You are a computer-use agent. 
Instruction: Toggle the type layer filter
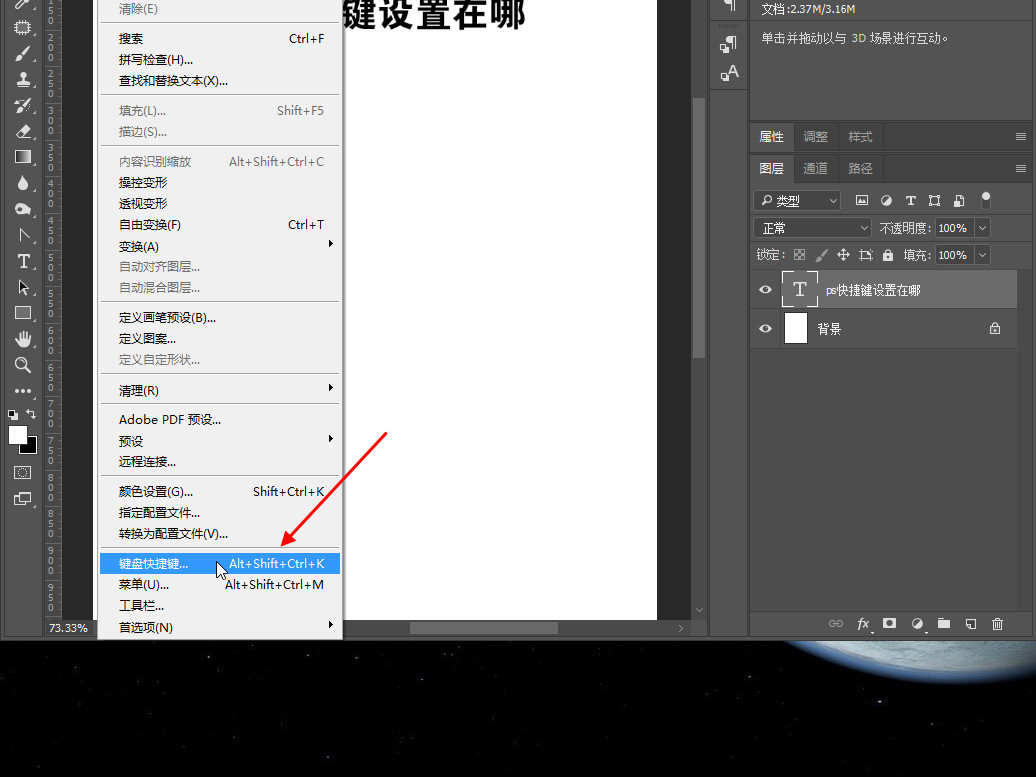910,200
